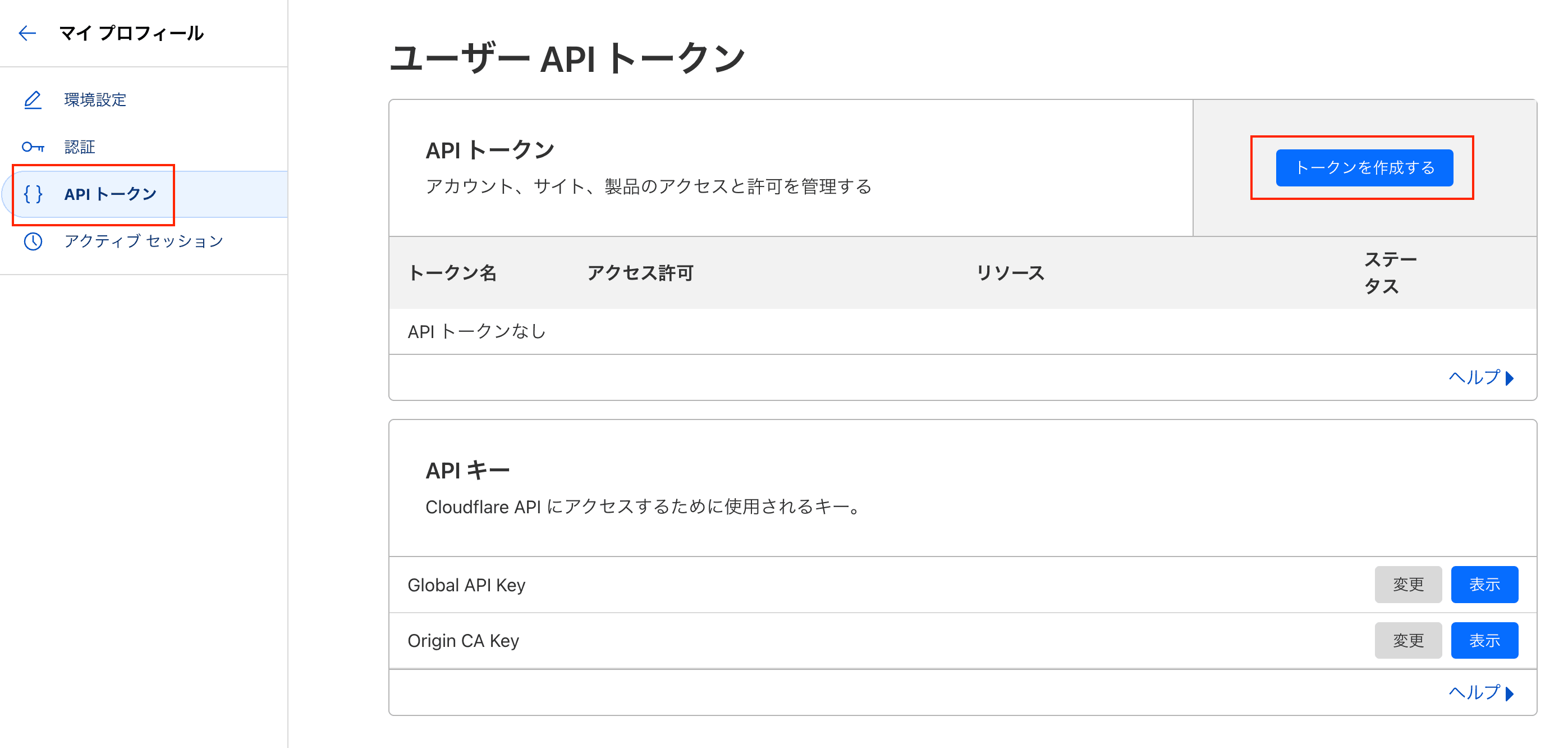Click 表示 for Global API Key
The image size is (1568, 748).
point(1484,585)
